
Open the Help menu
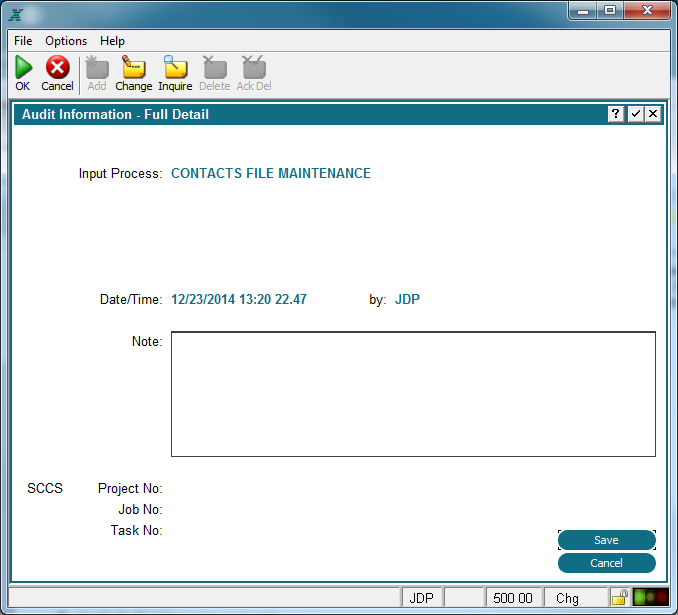click(x=112, y=41)
